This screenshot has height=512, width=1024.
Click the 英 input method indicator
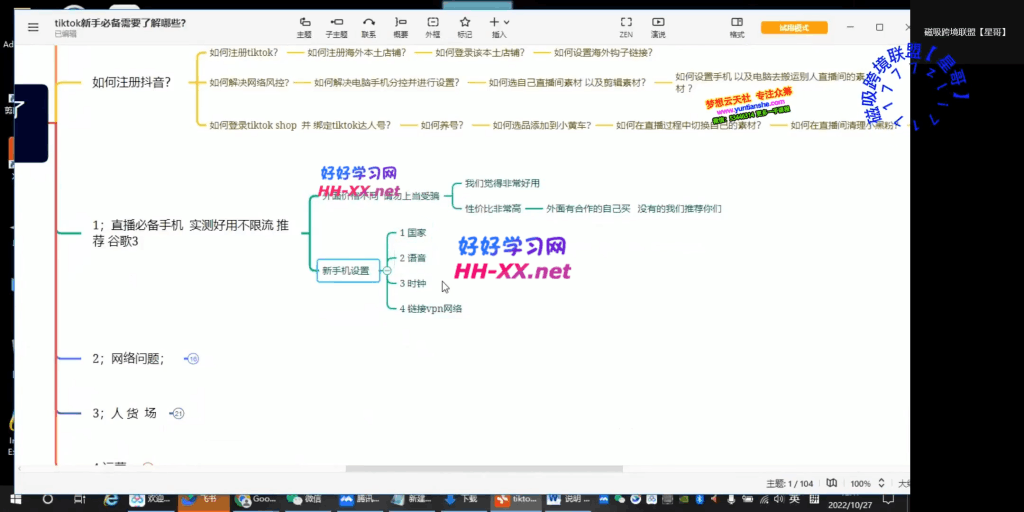[795, 500]
